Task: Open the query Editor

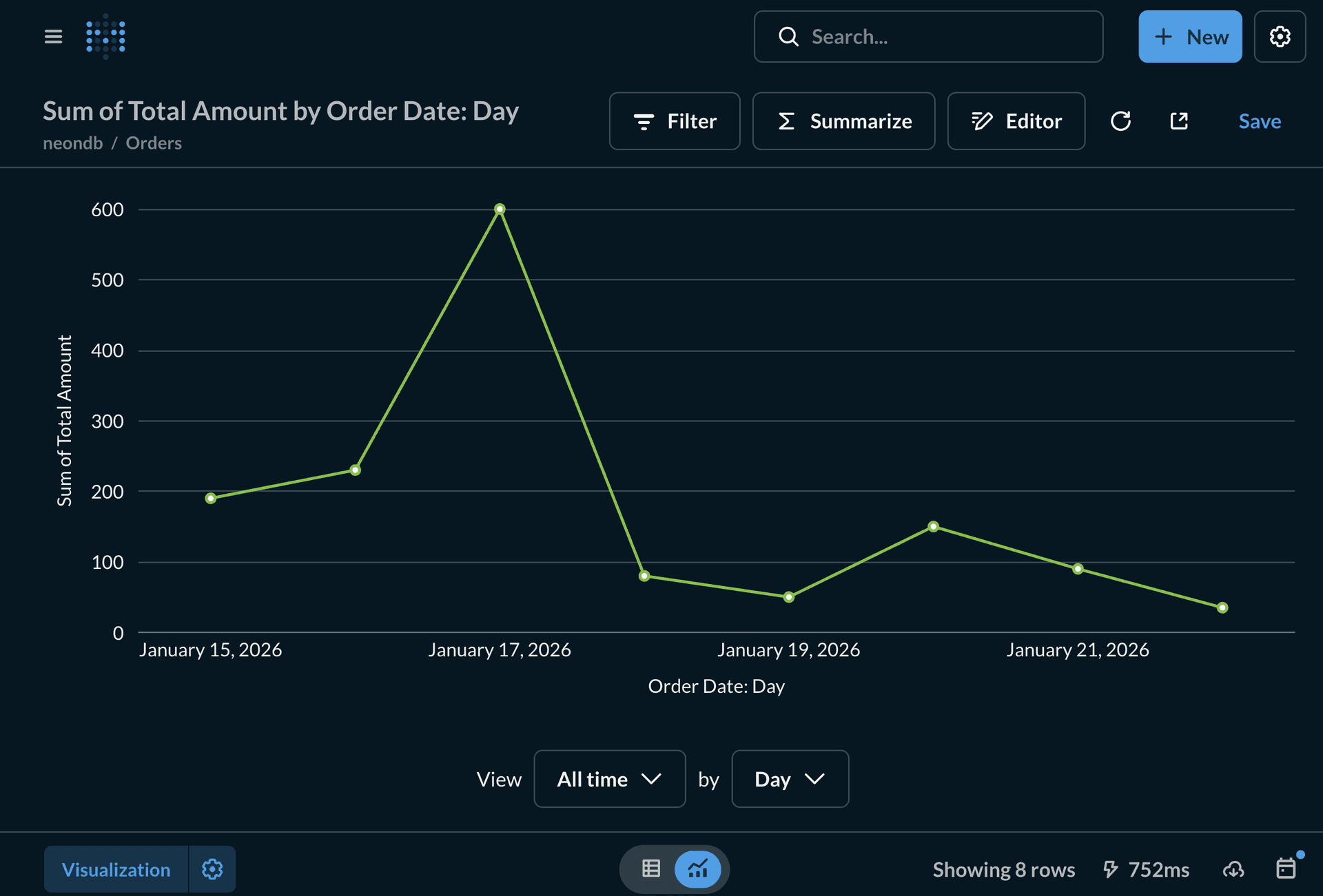Action: coord(1016,121)
